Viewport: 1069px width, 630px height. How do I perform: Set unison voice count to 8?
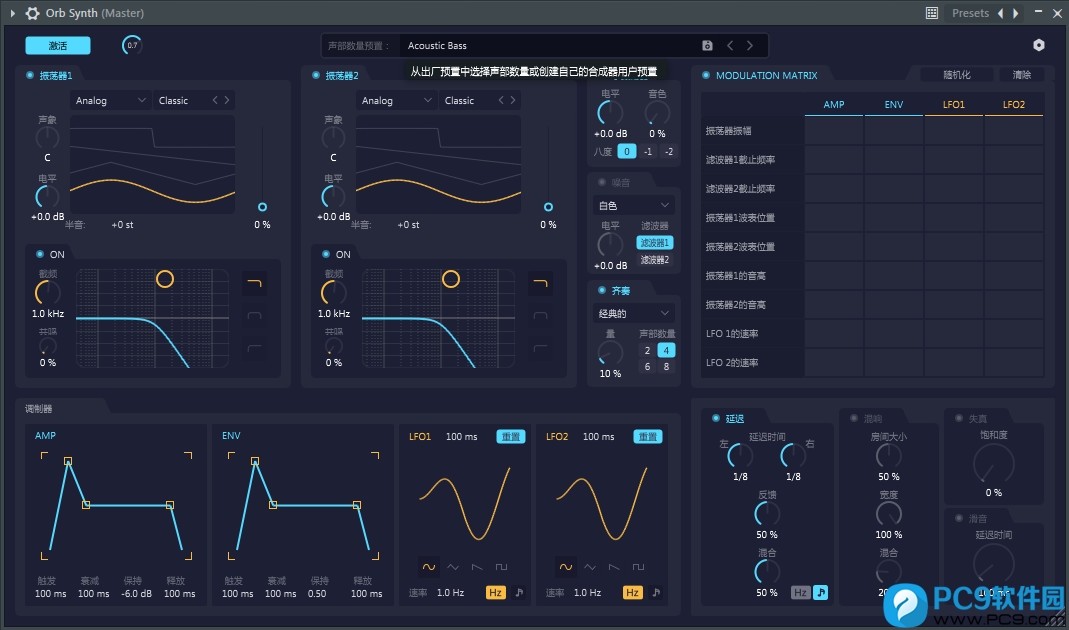(666, 366)
